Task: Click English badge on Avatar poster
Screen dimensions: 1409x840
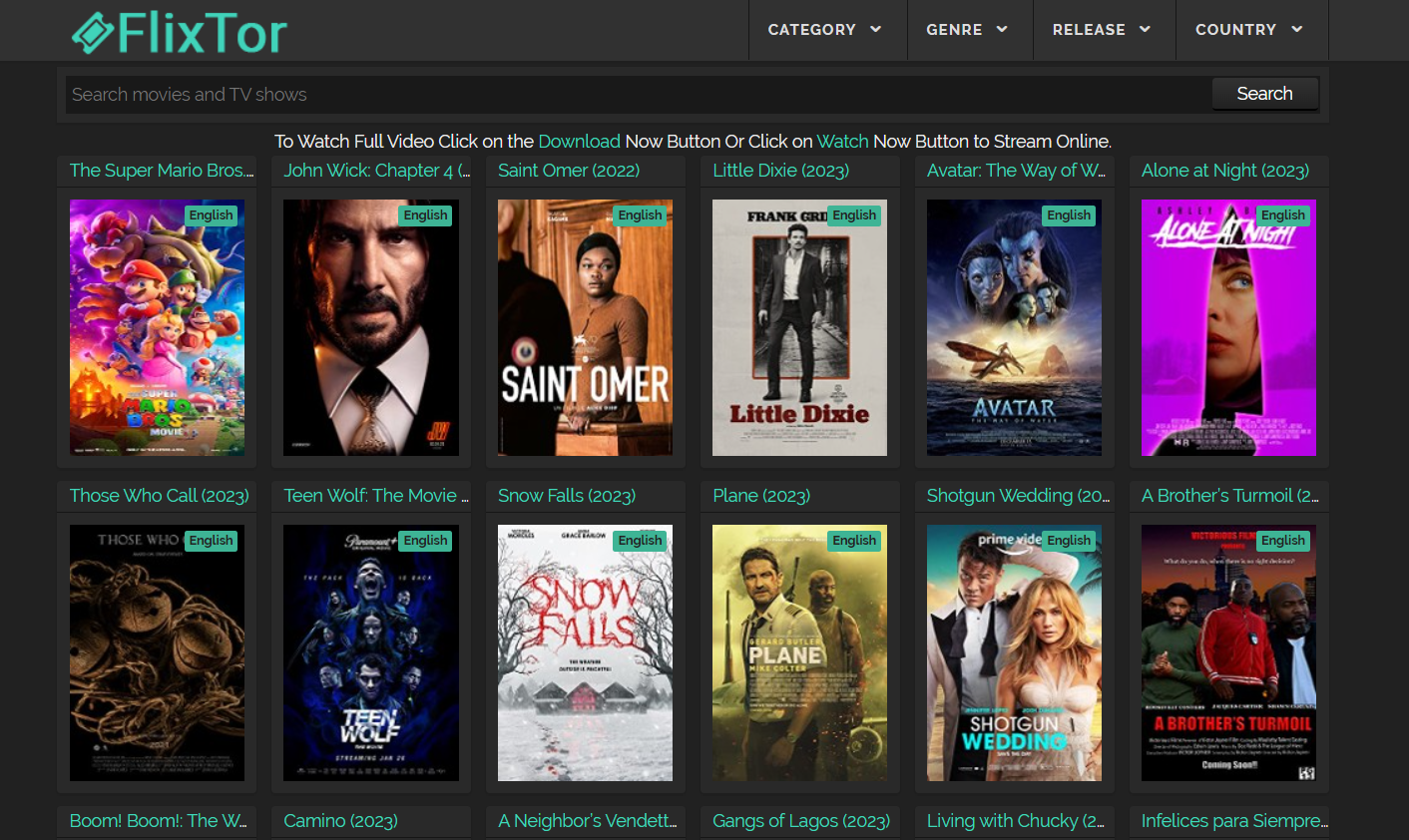Action: (x=1069, y=215)
